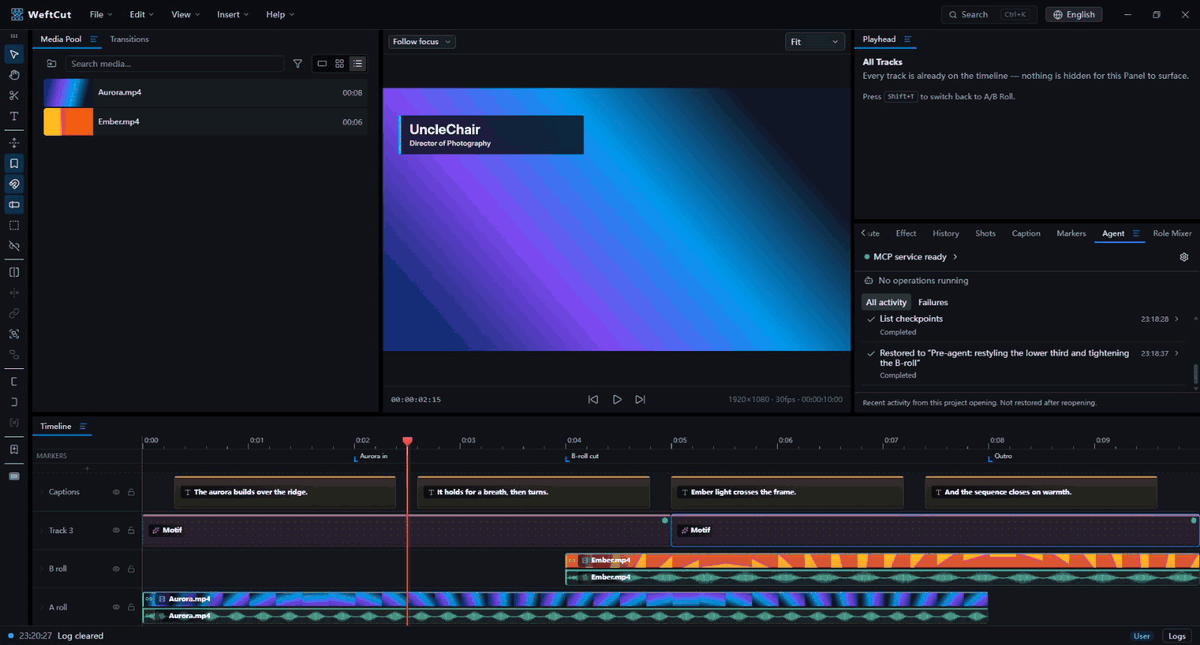Image resolution: width=1200 pixels, height=645 pixels.
Task: Lock the A roll track
Action: pos(131,607)
